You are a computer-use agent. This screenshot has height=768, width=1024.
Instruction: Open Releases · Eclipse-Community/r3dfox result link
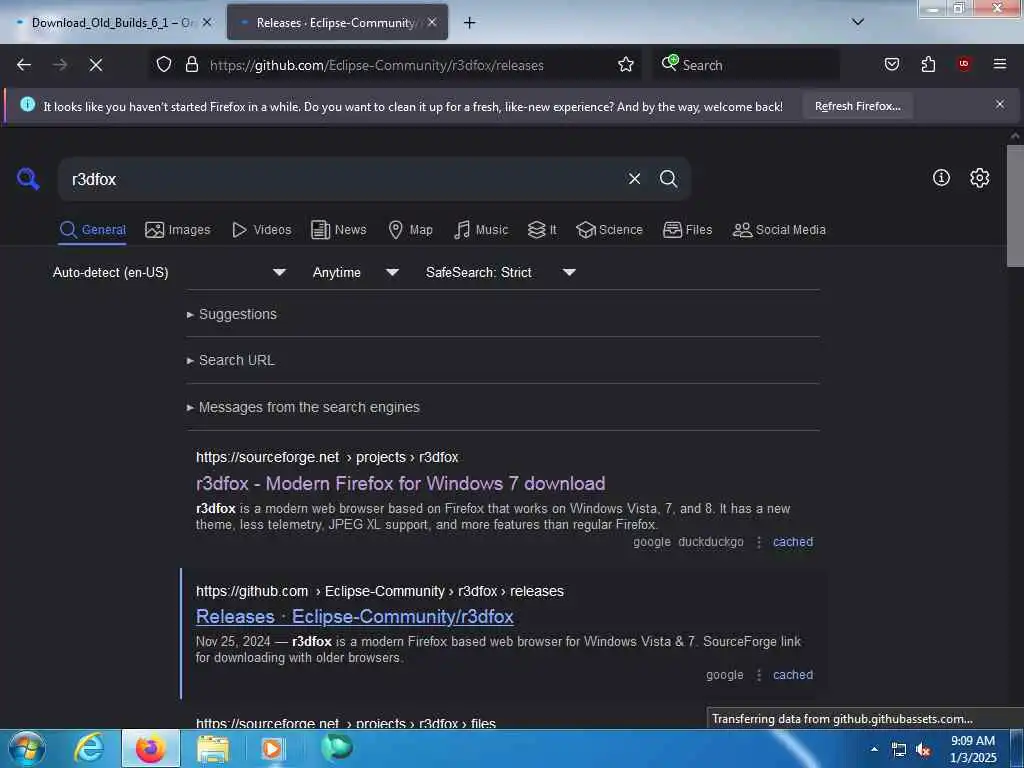coord(355,616)
